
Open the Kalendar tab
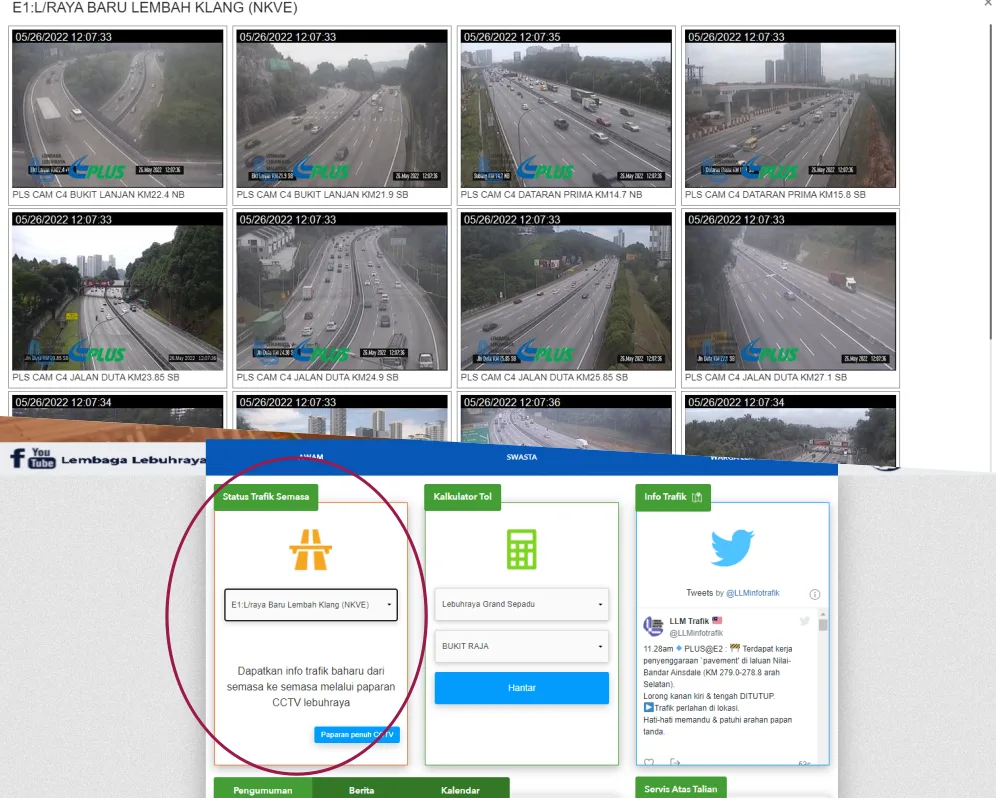[x=460, y=790]
